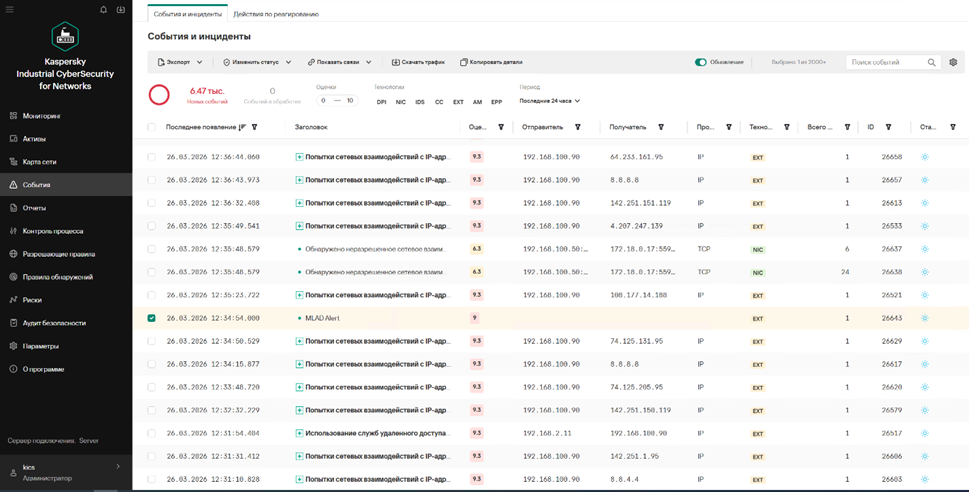Screen dimensions: 969x492
Task: Click the Оценки score range 0–10 control
Action: coord(337,101)
